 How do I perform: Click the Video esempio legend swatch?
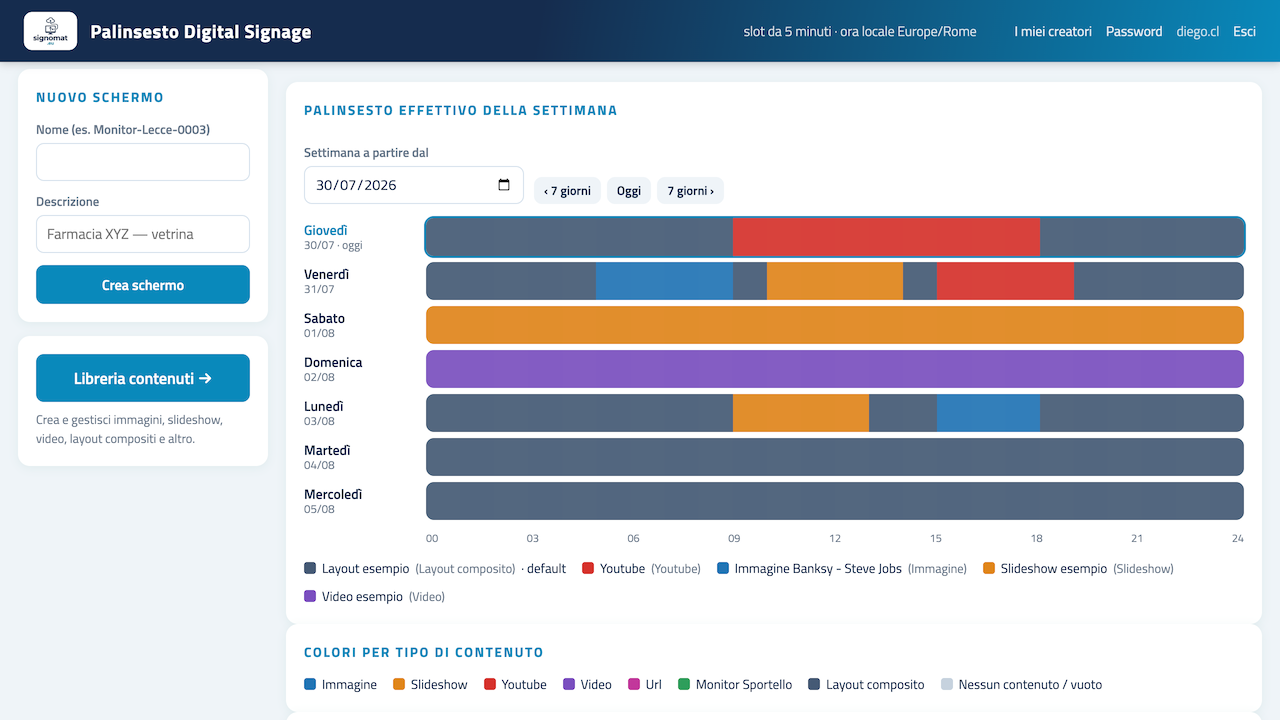point(310,596)
